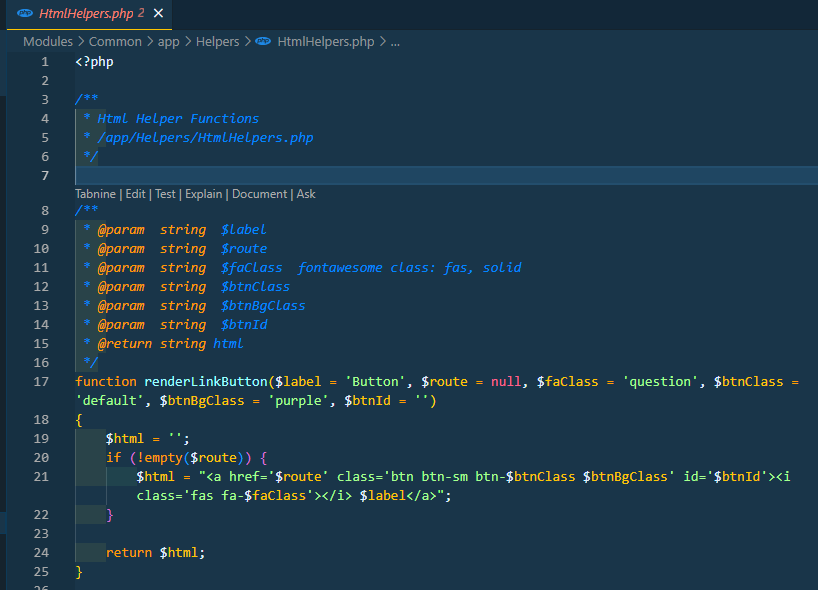Open HtmlHelpers.php breadcrumb segment
This screenshot has width=818, height=590.
click(326, 42)
